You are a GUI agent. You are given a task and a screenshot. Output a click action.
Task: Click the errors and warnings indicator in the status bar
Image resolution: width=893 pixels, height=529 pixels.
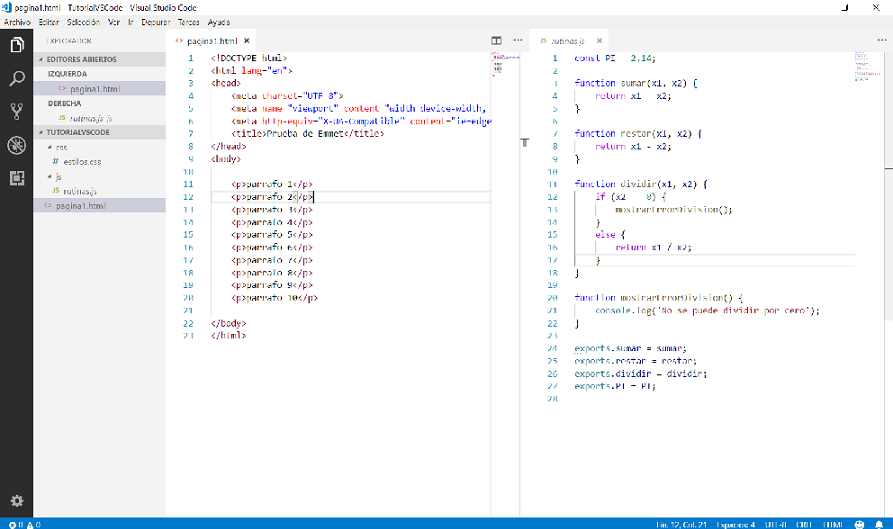tap(25, 524)
